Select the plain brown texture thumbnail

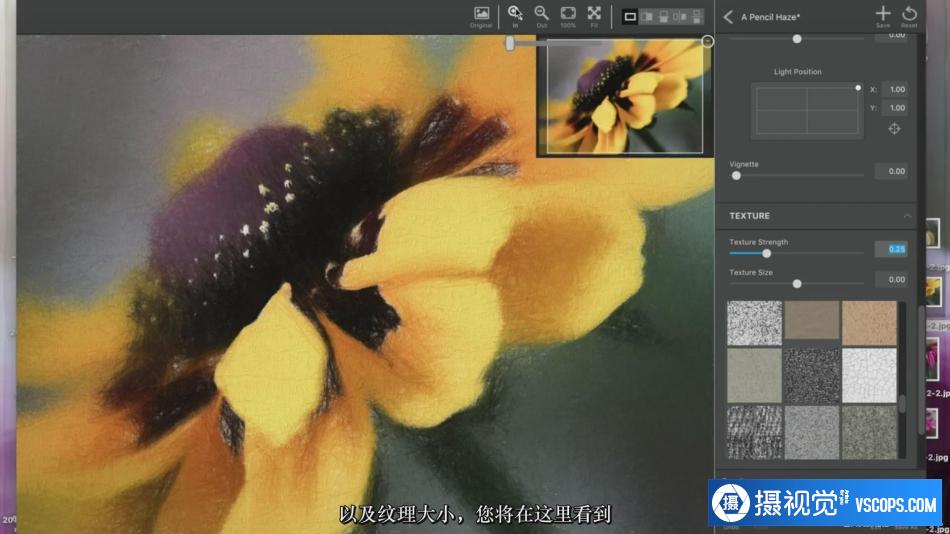click(x=812, y=319)
